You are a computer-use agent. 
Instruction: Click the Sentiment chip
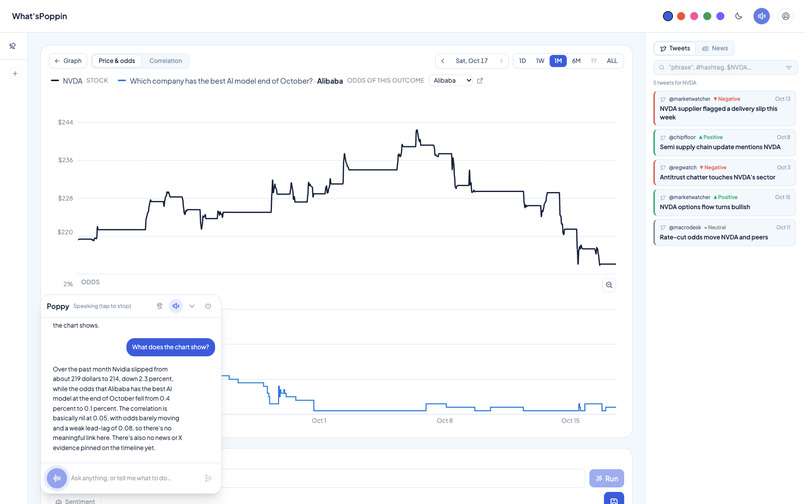(x=76, y=500)
